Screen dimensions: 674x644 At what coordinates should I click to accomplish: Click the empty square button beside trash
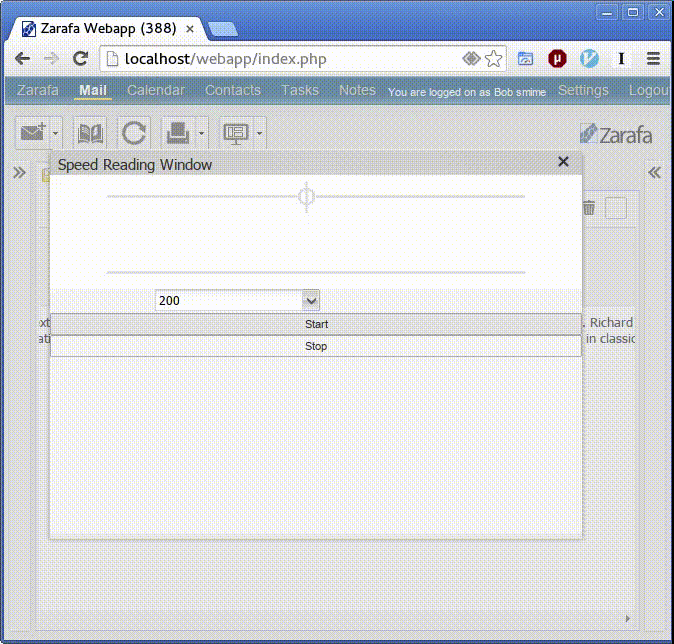click(x=616, y=208)
